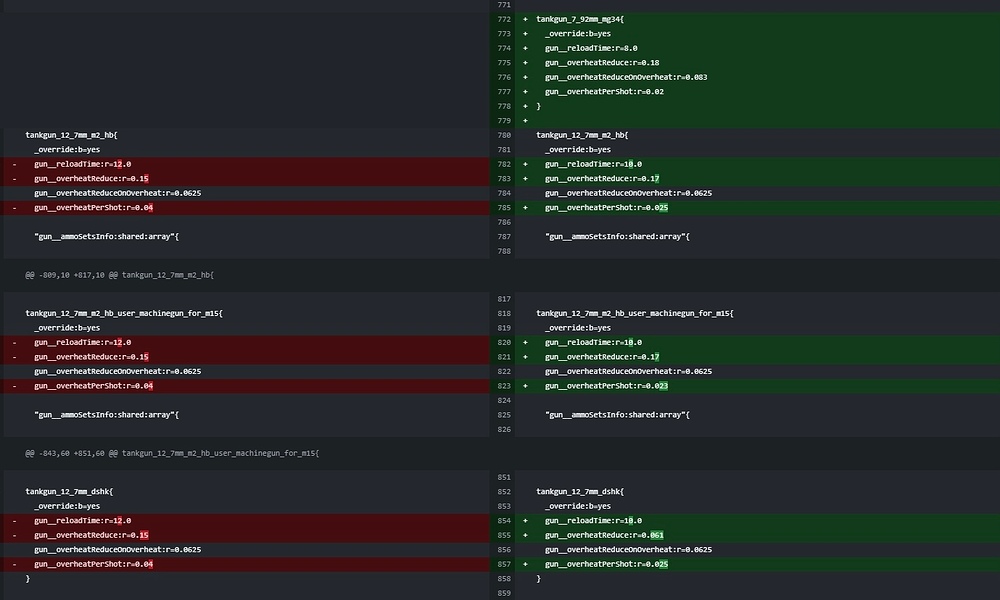Viewport: 1000px width, 600px height.
Task: Click added line "gun__overheatReduce:r=0.061"
Action: pos(604,535)
